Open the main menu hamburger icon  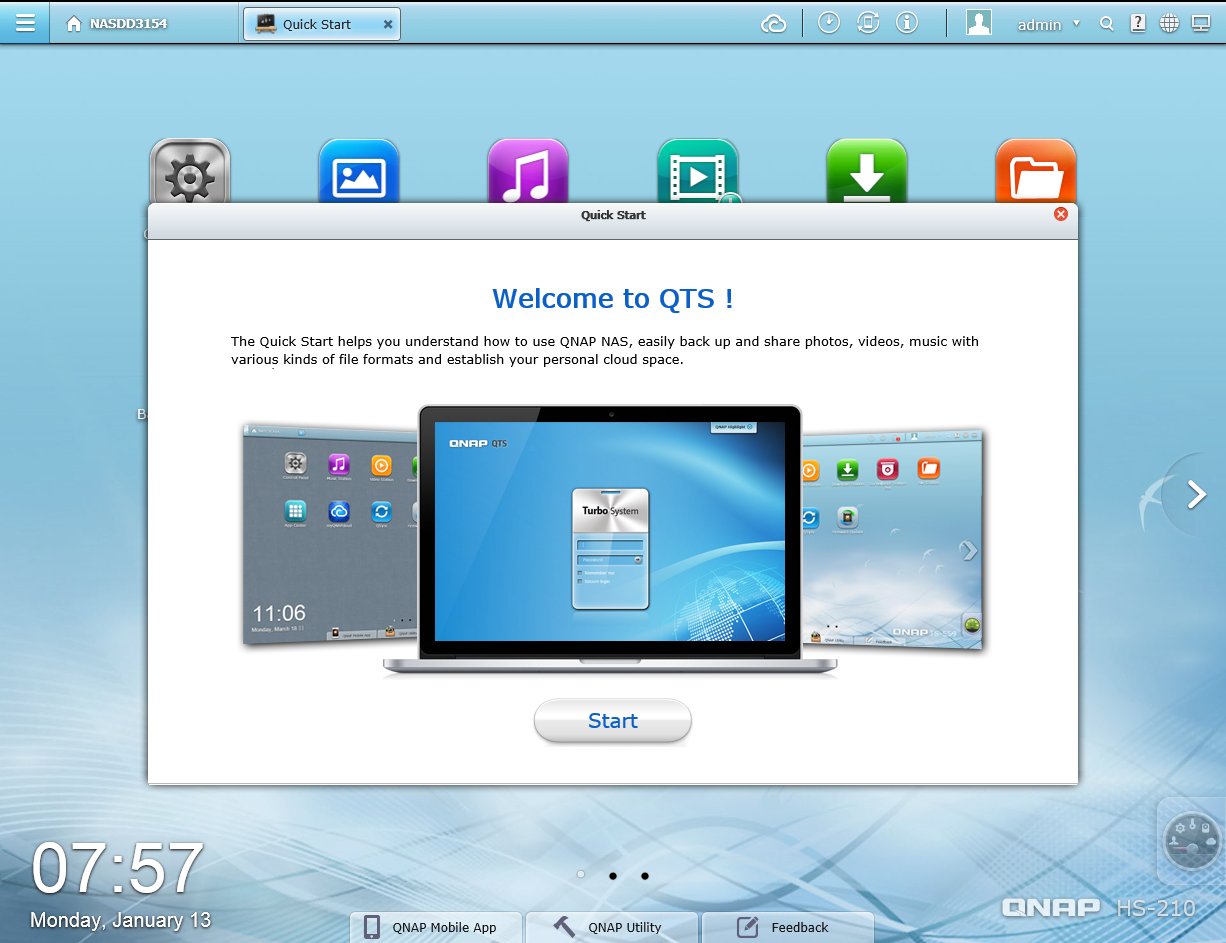[25, 23]
